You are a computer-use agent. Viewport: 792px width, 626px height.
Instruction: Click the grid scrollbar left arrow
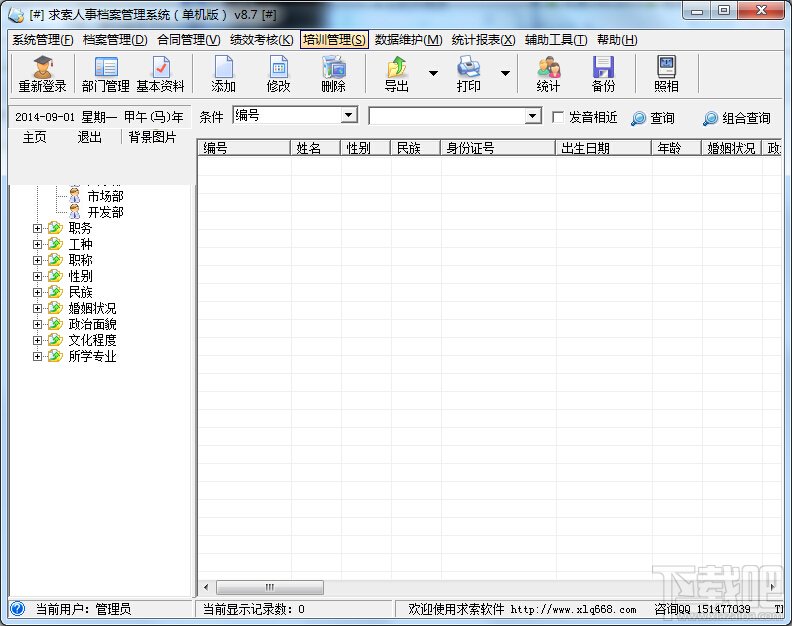pos(206,587)
